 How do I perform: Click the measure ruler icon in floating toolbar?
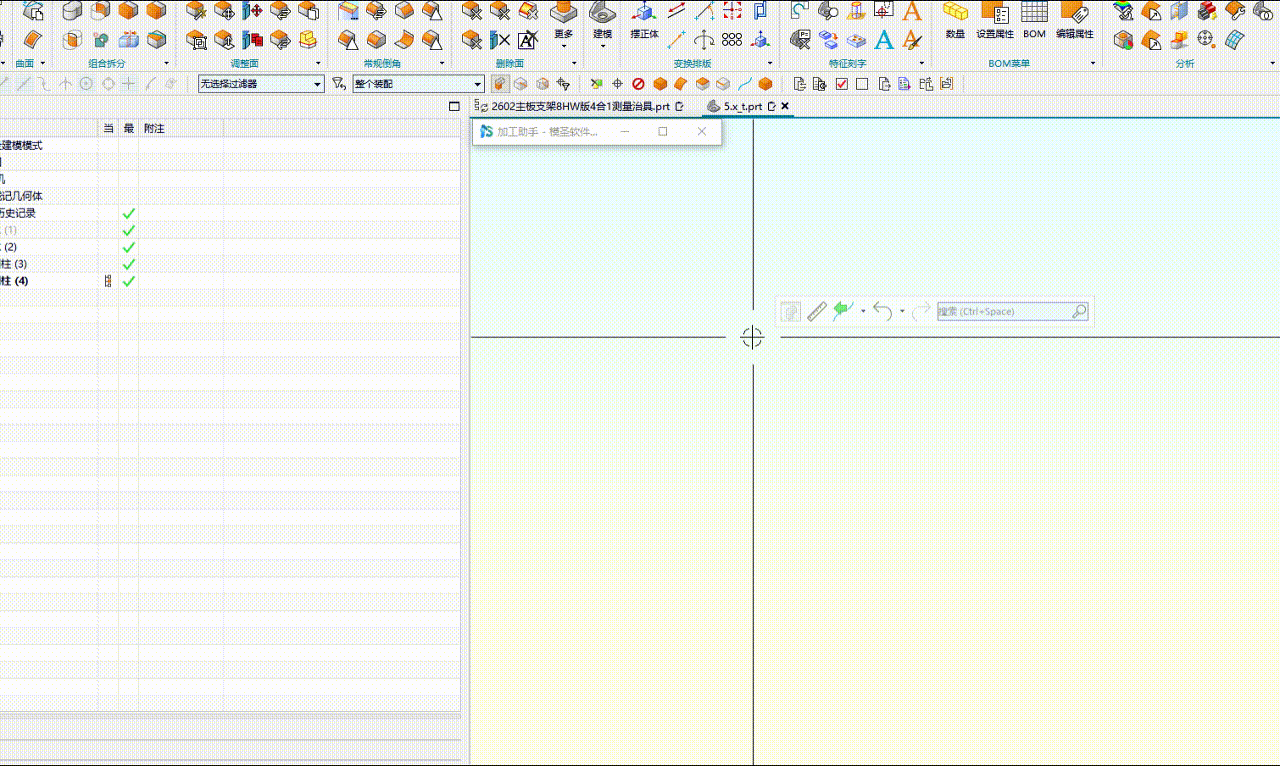pos(816,312)
